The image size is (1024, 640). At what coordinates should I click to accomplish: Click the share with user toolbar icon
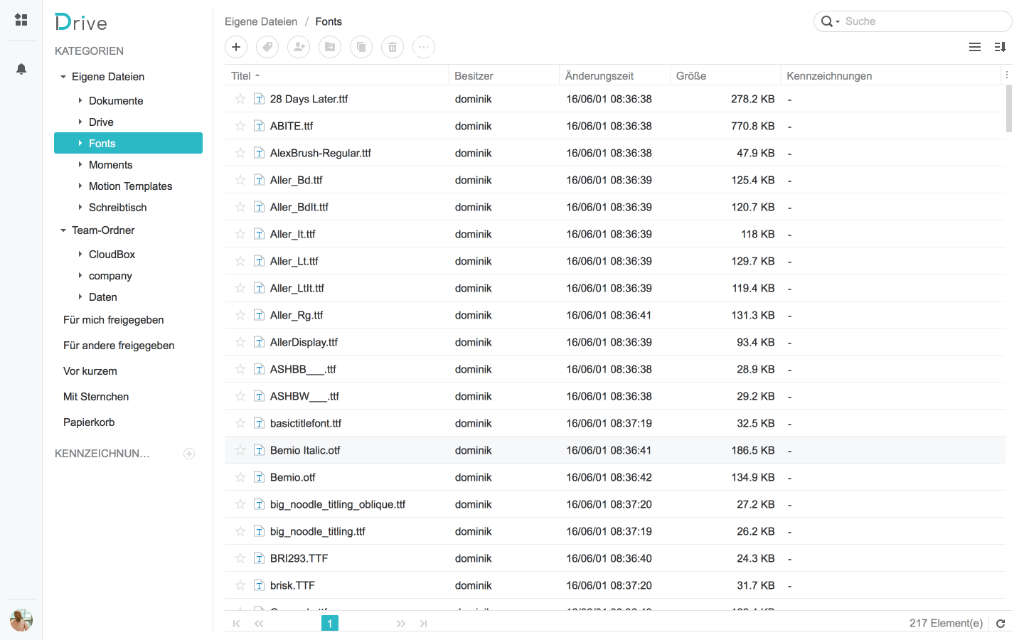tap(298, 47)
